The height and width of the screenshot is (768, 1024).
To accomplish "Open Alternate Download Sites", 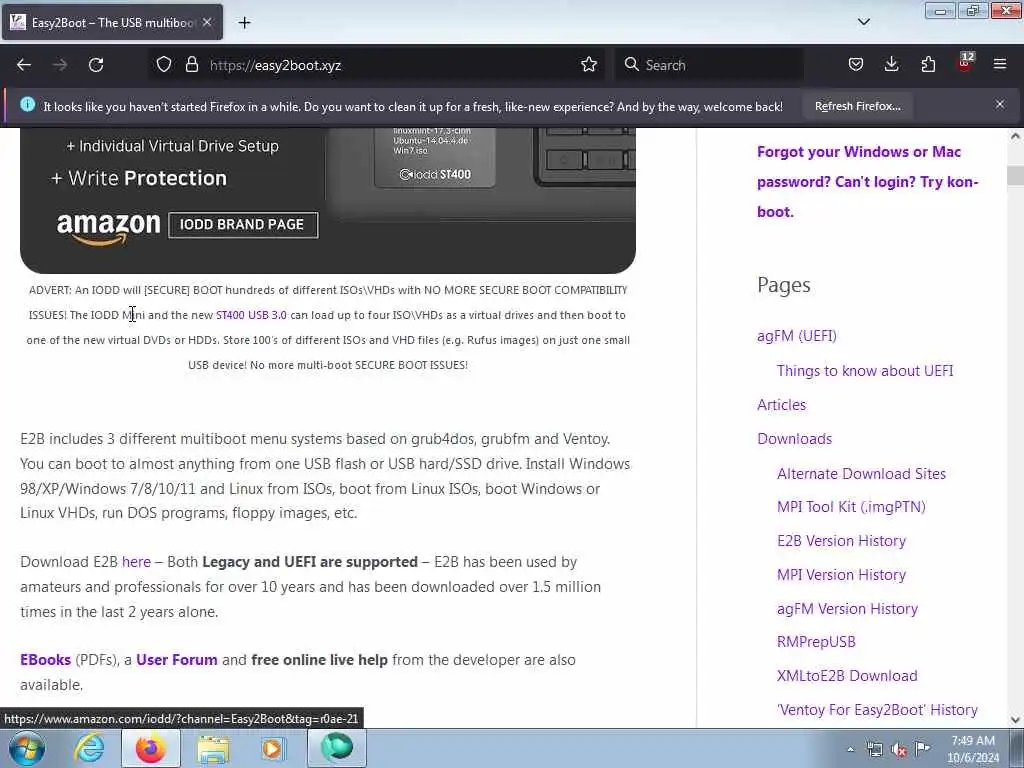I will (x=861, y=473).
